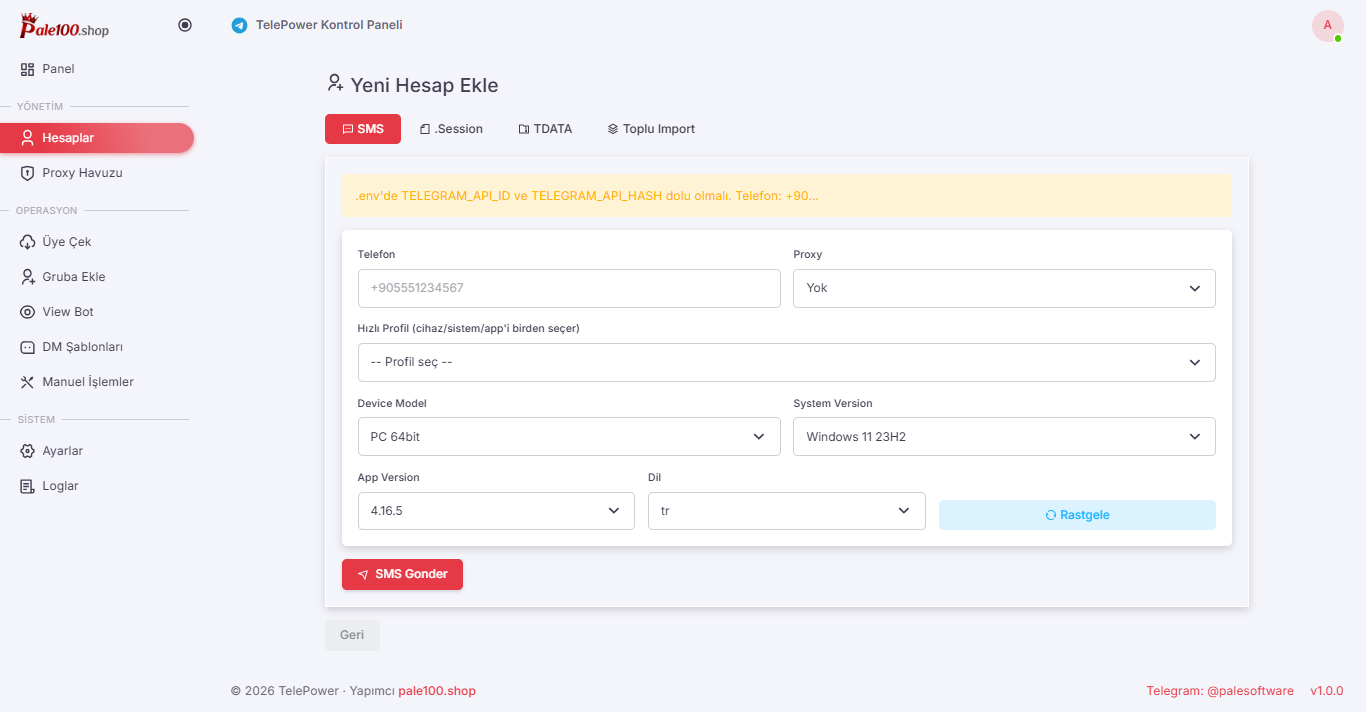
Task: Click the Proxy Havuzu shield icon
Action: (28, 173)
